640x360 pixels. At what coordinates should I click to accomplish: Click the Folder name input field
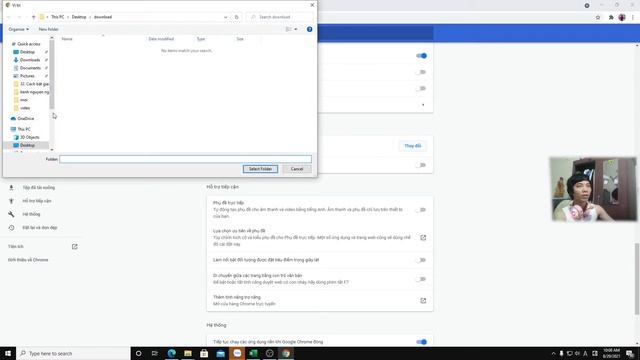tap(185, 159)
